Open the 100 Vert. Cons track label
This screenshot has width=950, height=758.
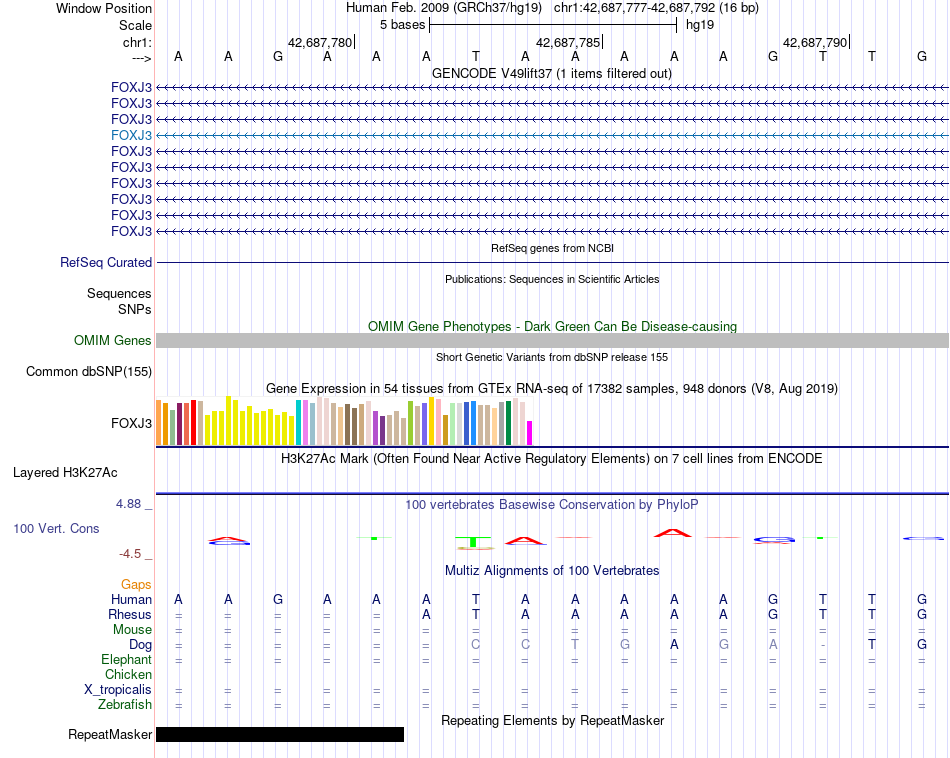(56, 528)
